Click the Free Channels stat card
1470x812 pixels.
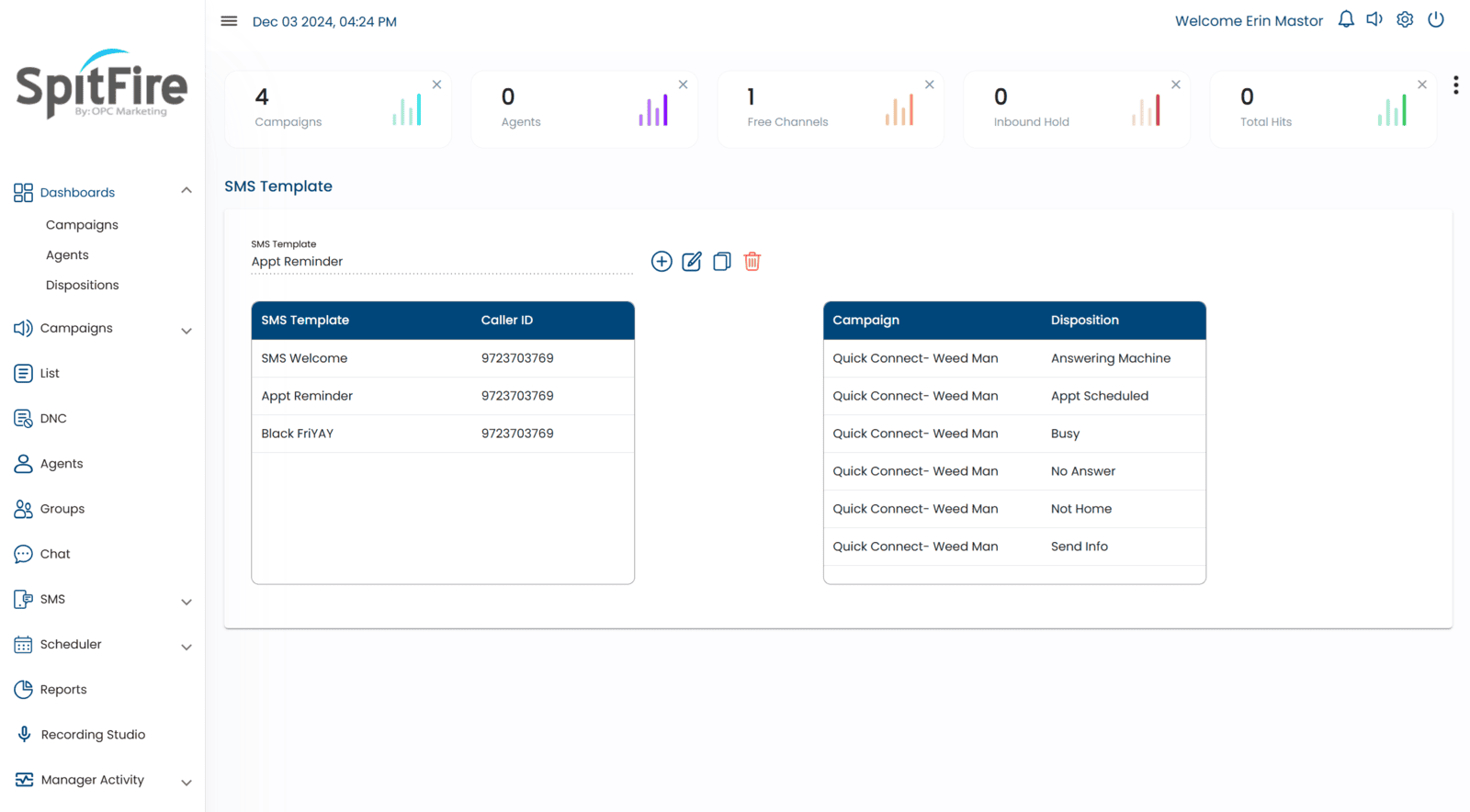click(831, 109)
